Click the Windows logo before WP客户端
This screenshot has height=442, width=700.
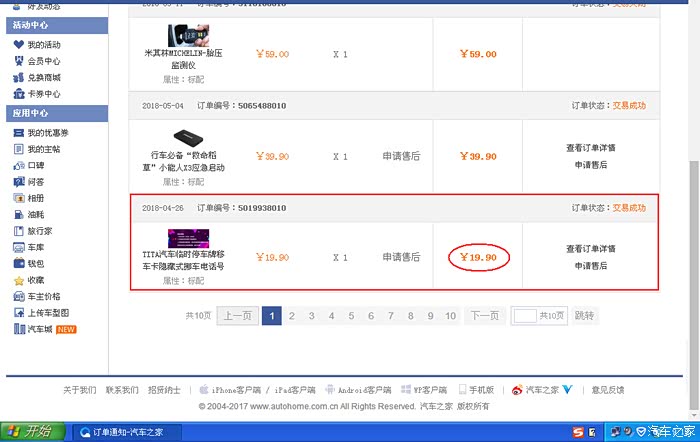pos(406,389)
